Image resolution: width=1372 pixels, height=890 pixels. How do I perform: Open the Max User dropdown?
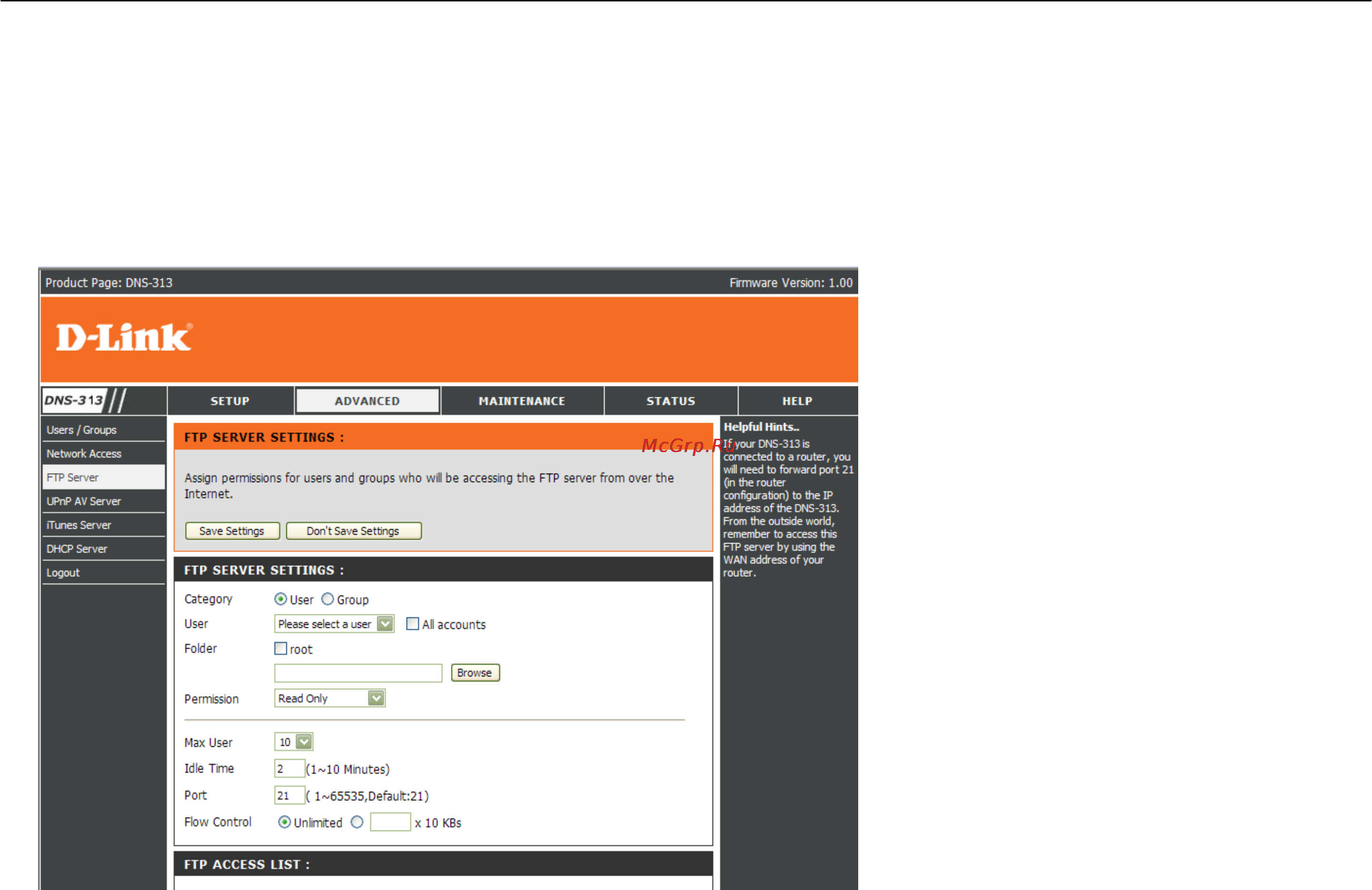pyautogui.click(x=294, y=742)
